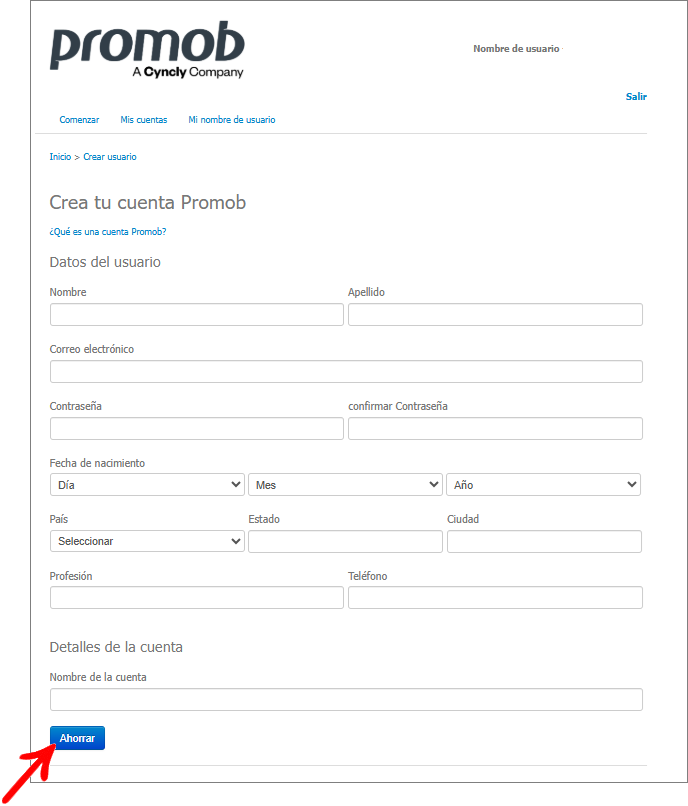Click the Promob logo
The width and height of the screenshot is (688, 806).
point(147,50)
